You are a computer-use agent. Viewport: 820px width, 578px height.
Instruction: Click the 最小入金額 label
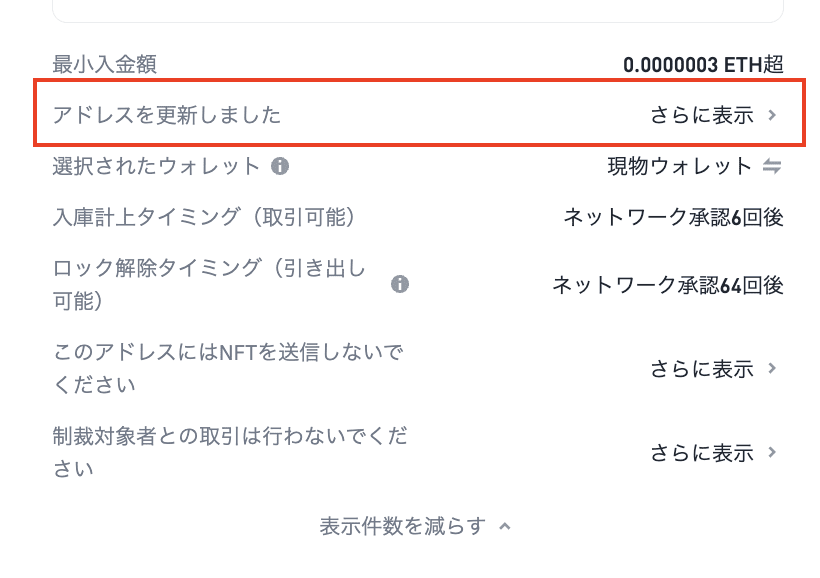(105, 64)
